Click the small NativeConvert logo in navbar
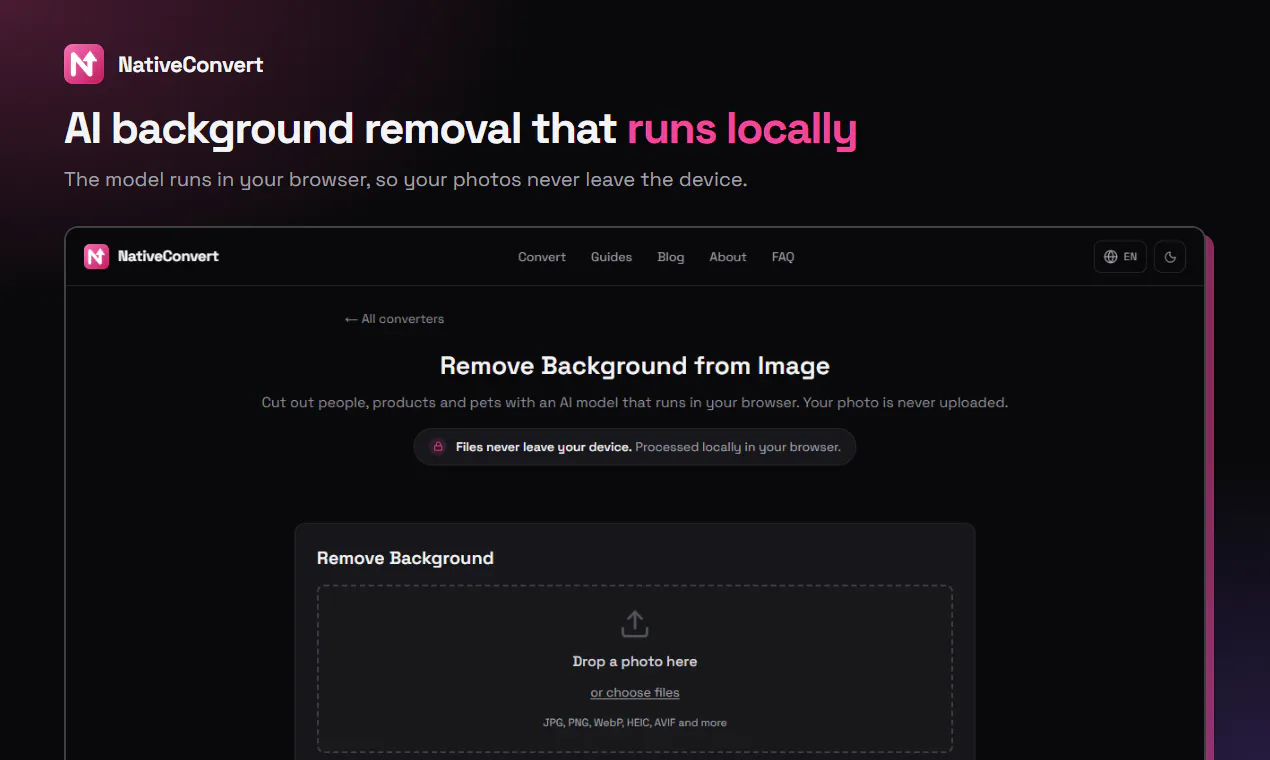The image size is (1270, 760). 96,257
